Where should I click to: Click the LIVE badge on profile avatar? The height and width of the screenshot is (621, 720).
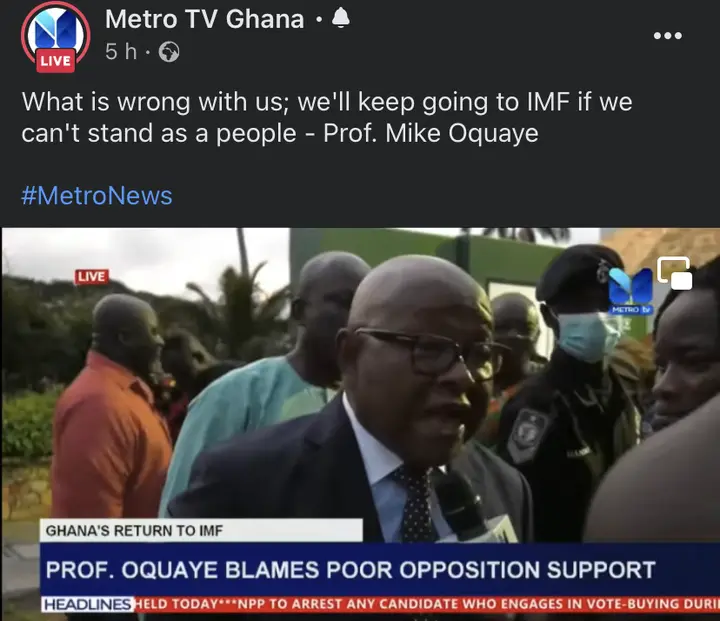(56, 61)
